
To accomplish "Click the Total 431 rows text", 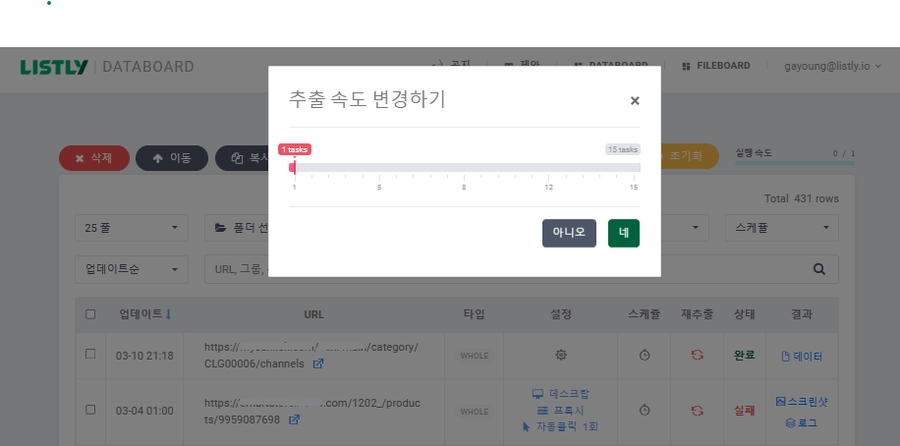I will tap(801, 199).
